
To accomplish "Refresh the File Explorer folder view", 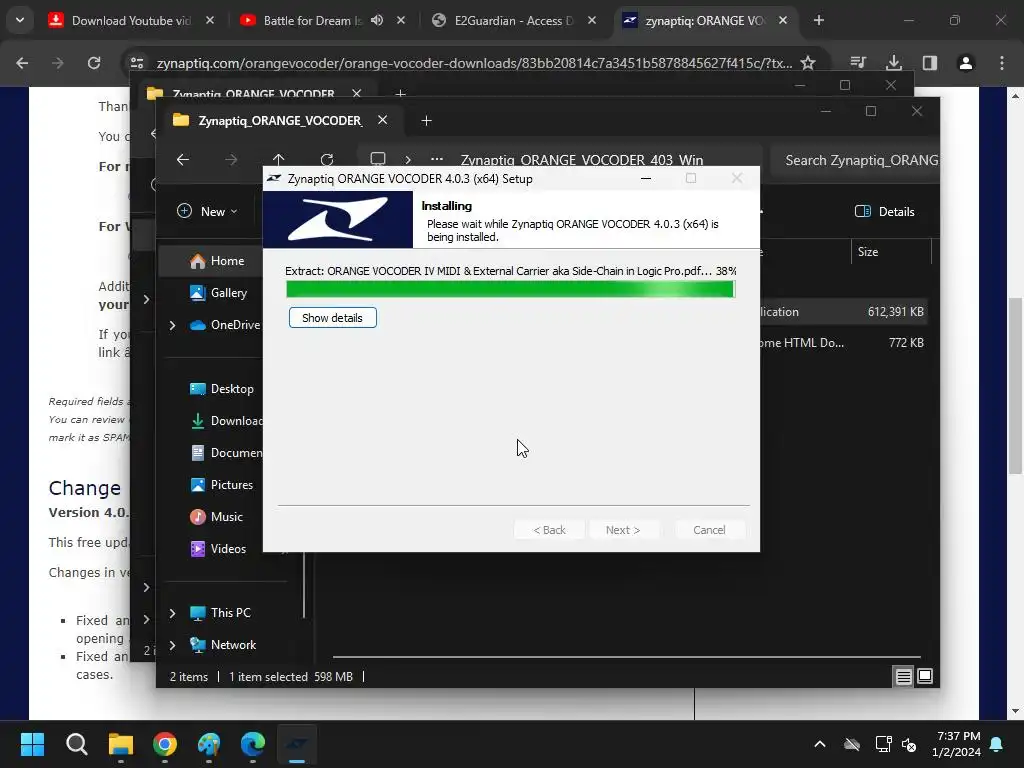I will [327, 159].
